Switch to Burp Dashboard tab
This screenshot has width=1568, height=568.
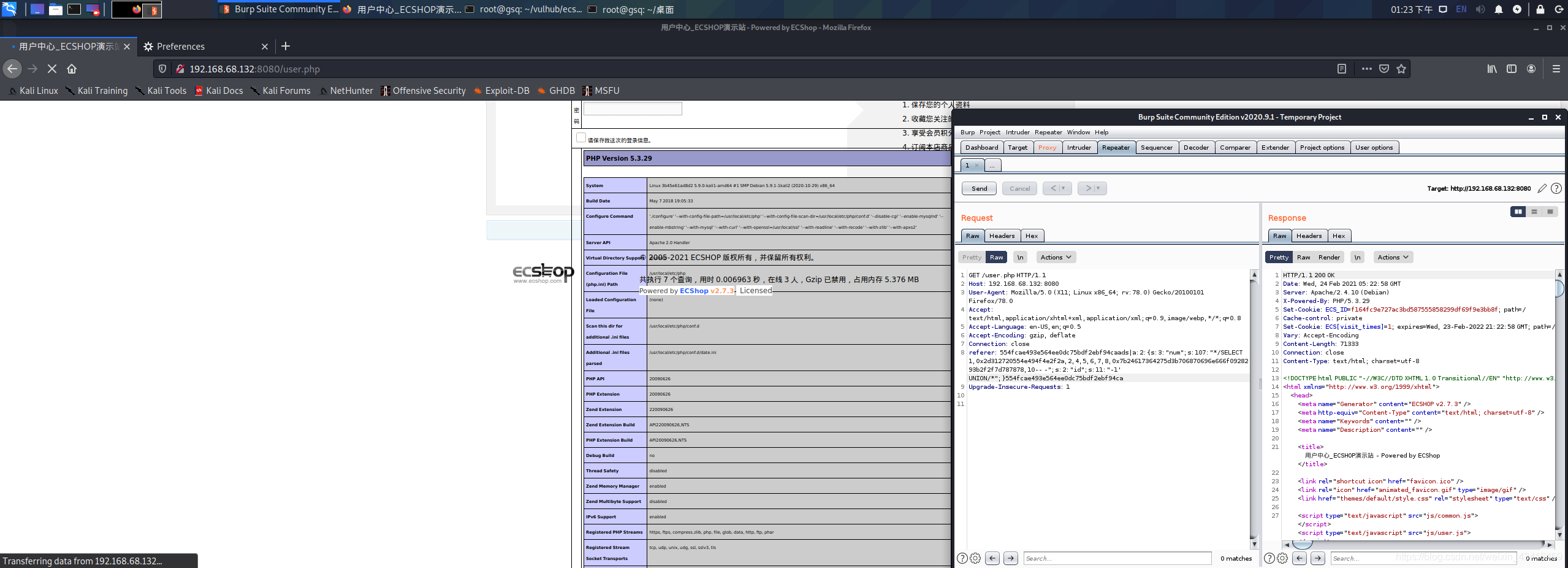point(981,147)
